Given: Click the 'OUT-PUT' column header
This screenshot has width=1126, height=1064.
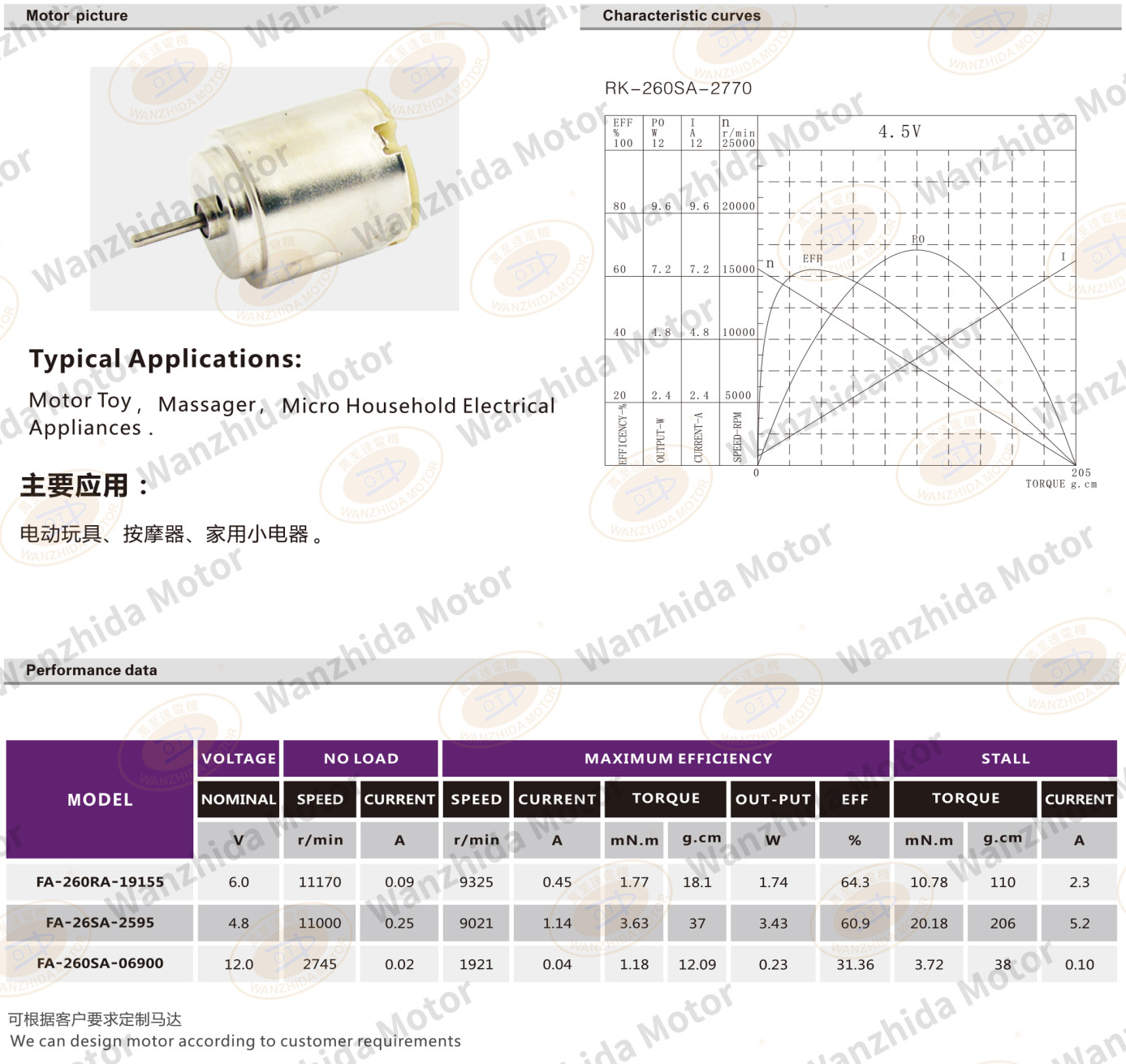Looking at the screenshot, I should click(773, 799).
